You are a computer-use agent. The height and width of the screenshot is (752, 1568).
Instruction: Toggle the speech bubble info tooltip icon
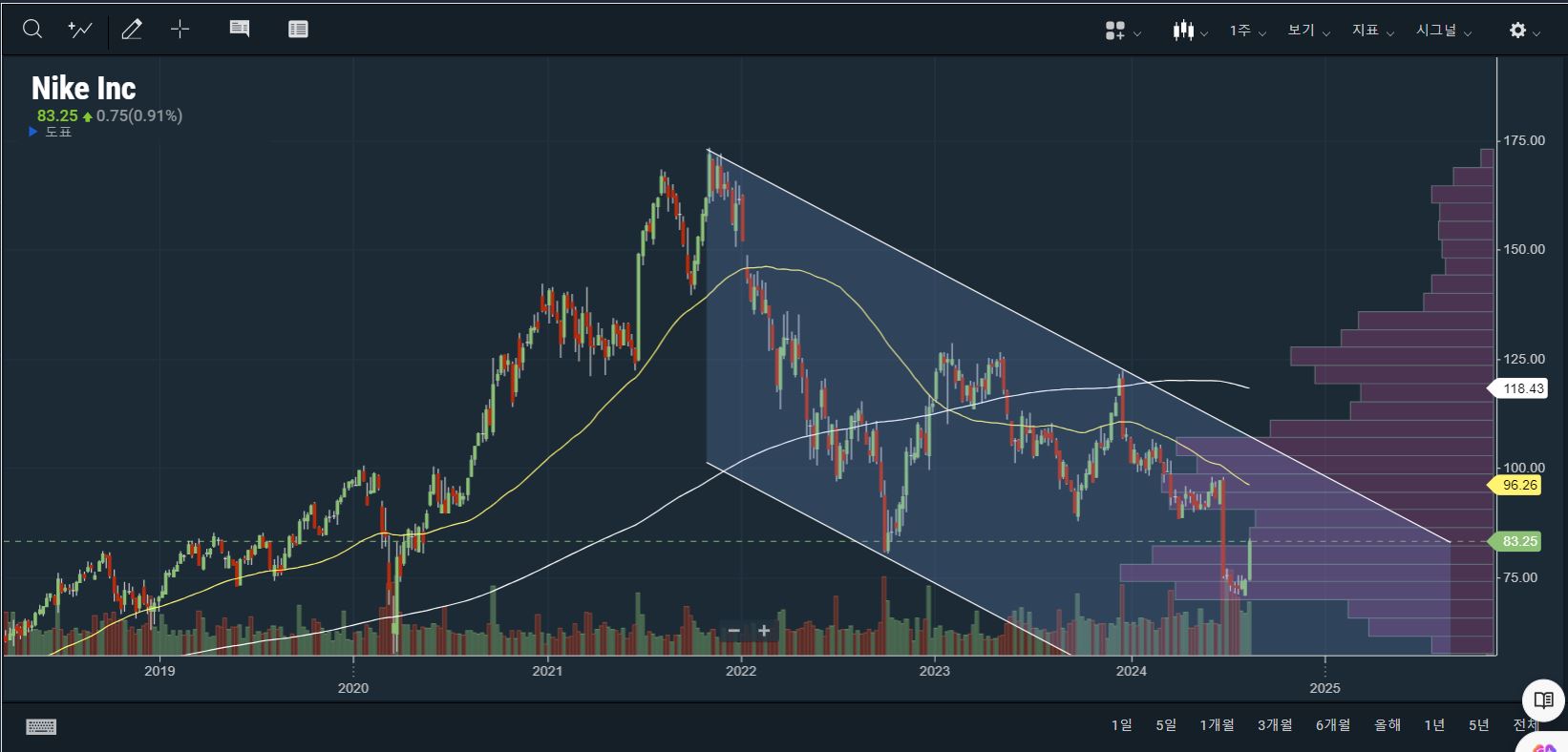[240, 30]
